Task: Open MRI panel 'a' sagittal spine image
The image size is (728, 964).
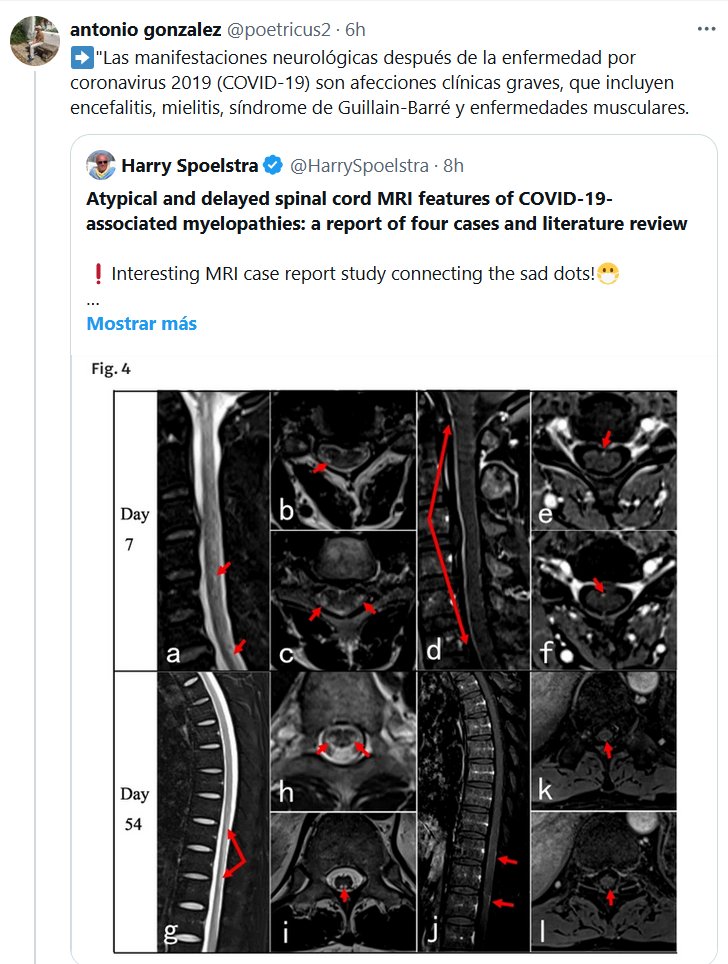Action: coord(213,528)
